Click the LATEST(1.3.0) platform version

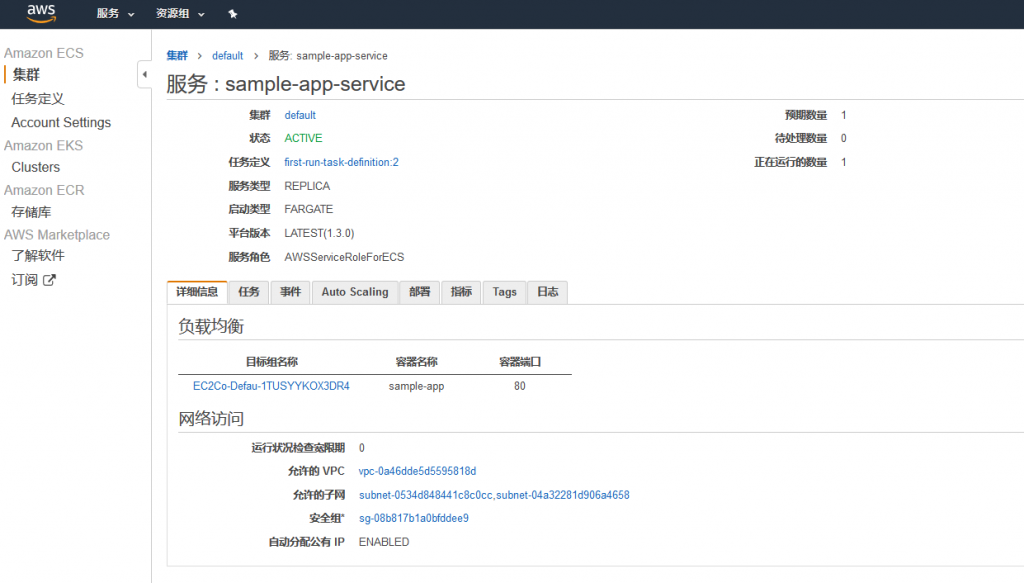(319, 233)
